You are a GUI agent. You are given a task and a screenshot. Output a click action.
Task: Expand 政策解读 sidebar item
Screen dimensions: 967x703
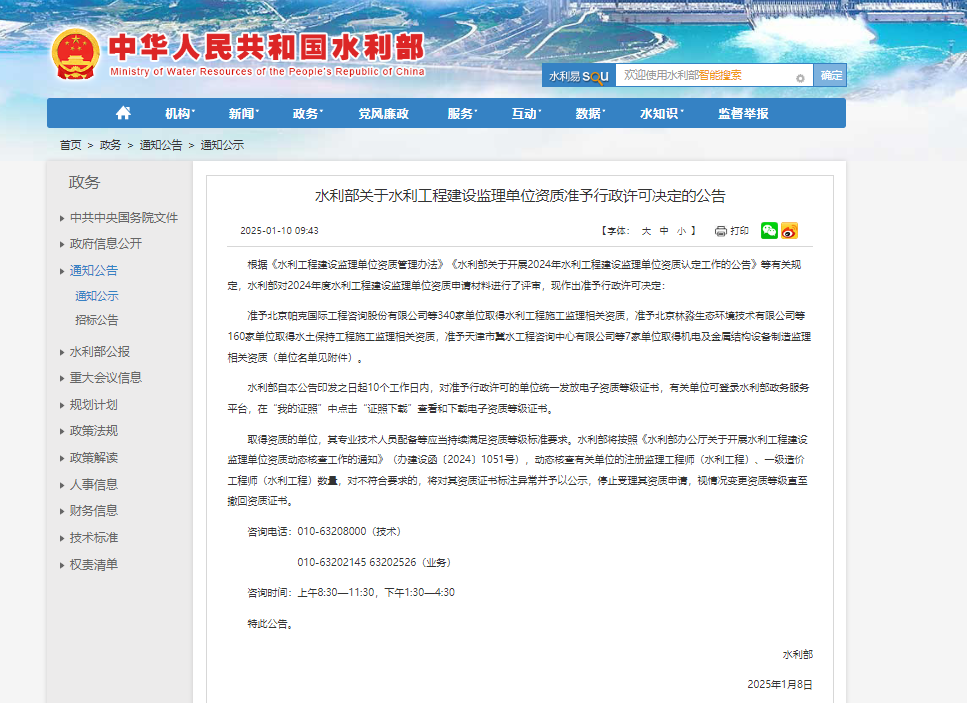click(94, 458)
